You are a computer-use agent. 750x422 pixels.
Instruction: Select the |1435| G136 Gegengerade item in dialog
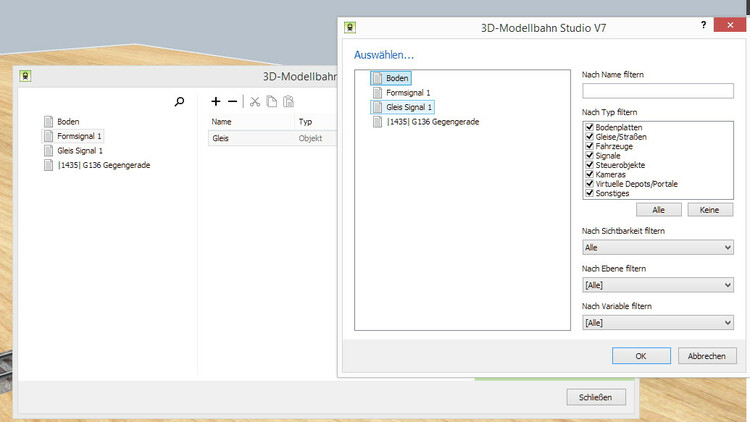click(x=431, y=121)
